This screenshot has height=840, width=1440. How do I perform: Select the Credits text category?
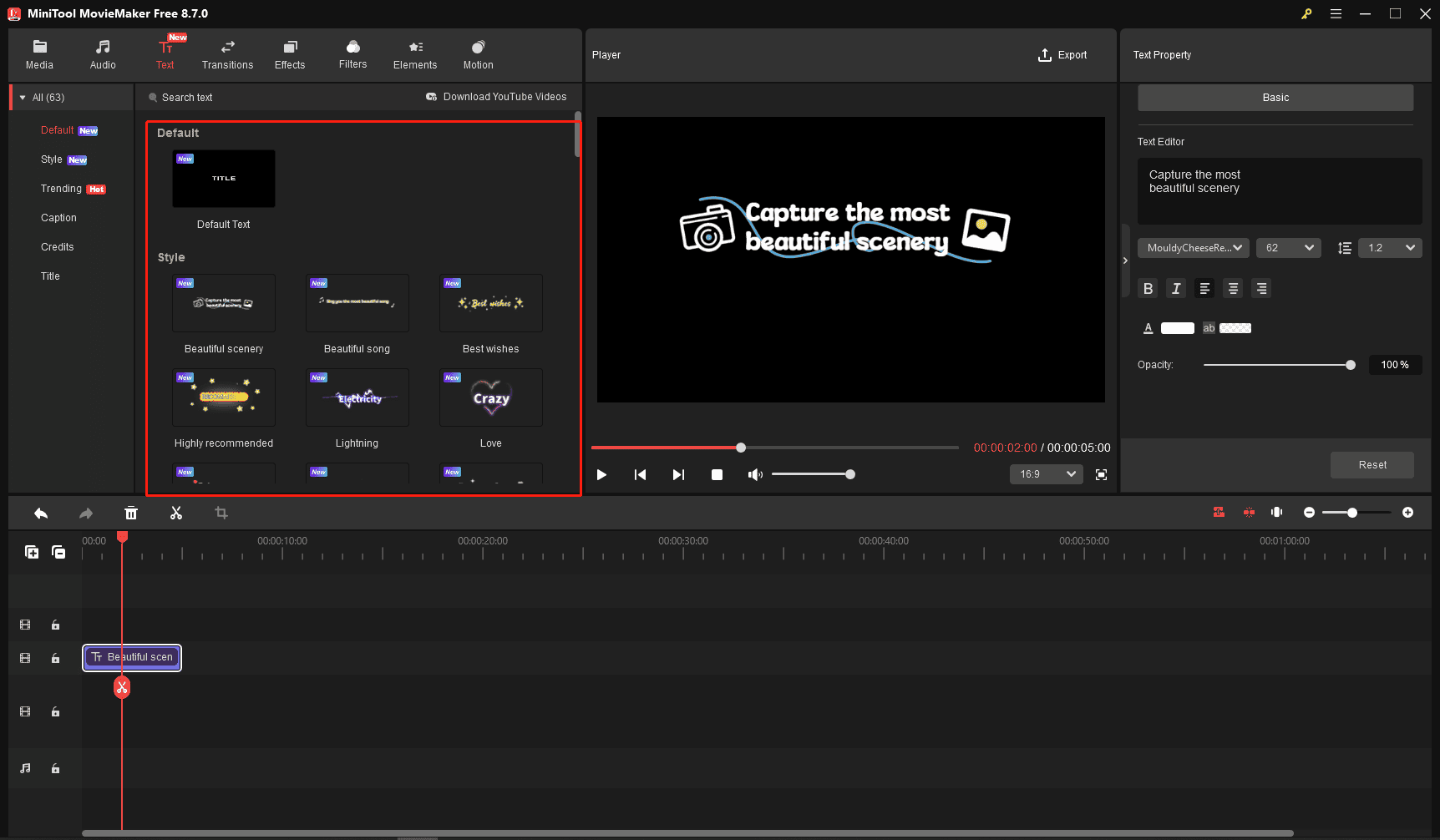(x=57, y=247)
